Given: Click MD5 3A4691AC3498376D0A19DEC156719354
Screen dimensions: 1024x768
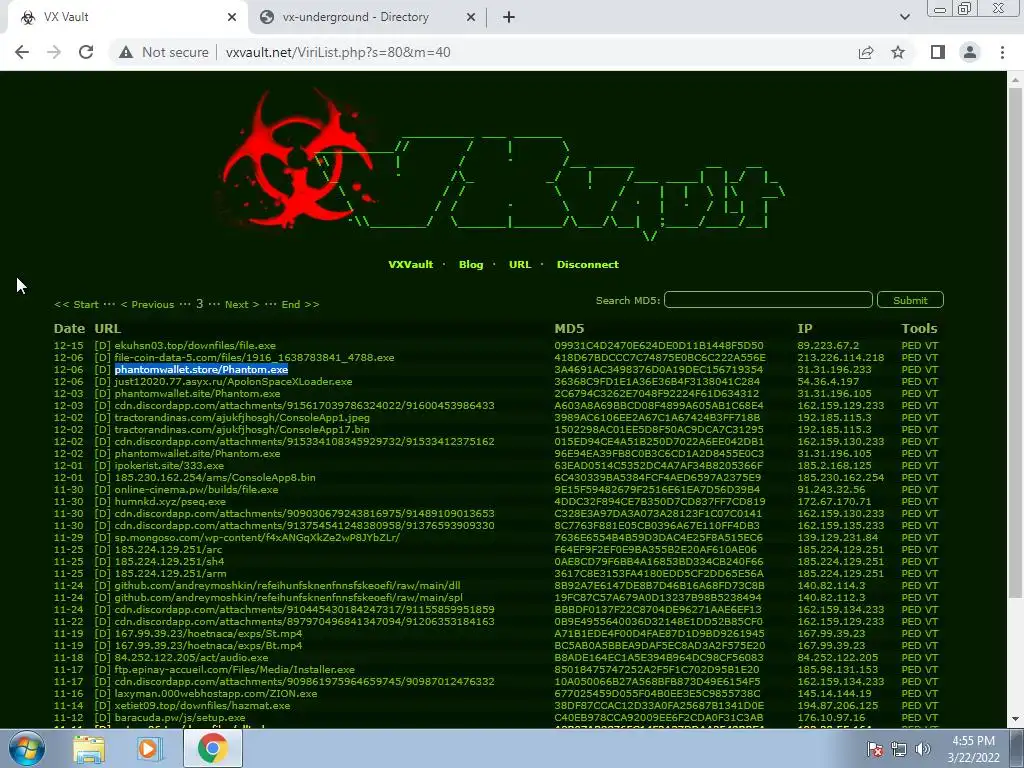Looking at the screenshot, I should [x=659, y=370].
